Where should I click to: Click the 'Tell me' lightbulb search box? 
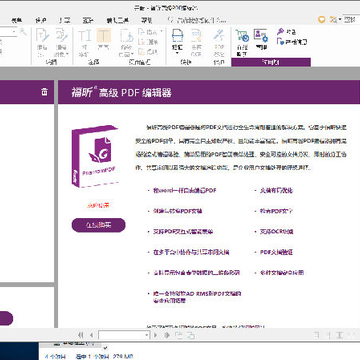pyautogui.click(x=198, y=20)
